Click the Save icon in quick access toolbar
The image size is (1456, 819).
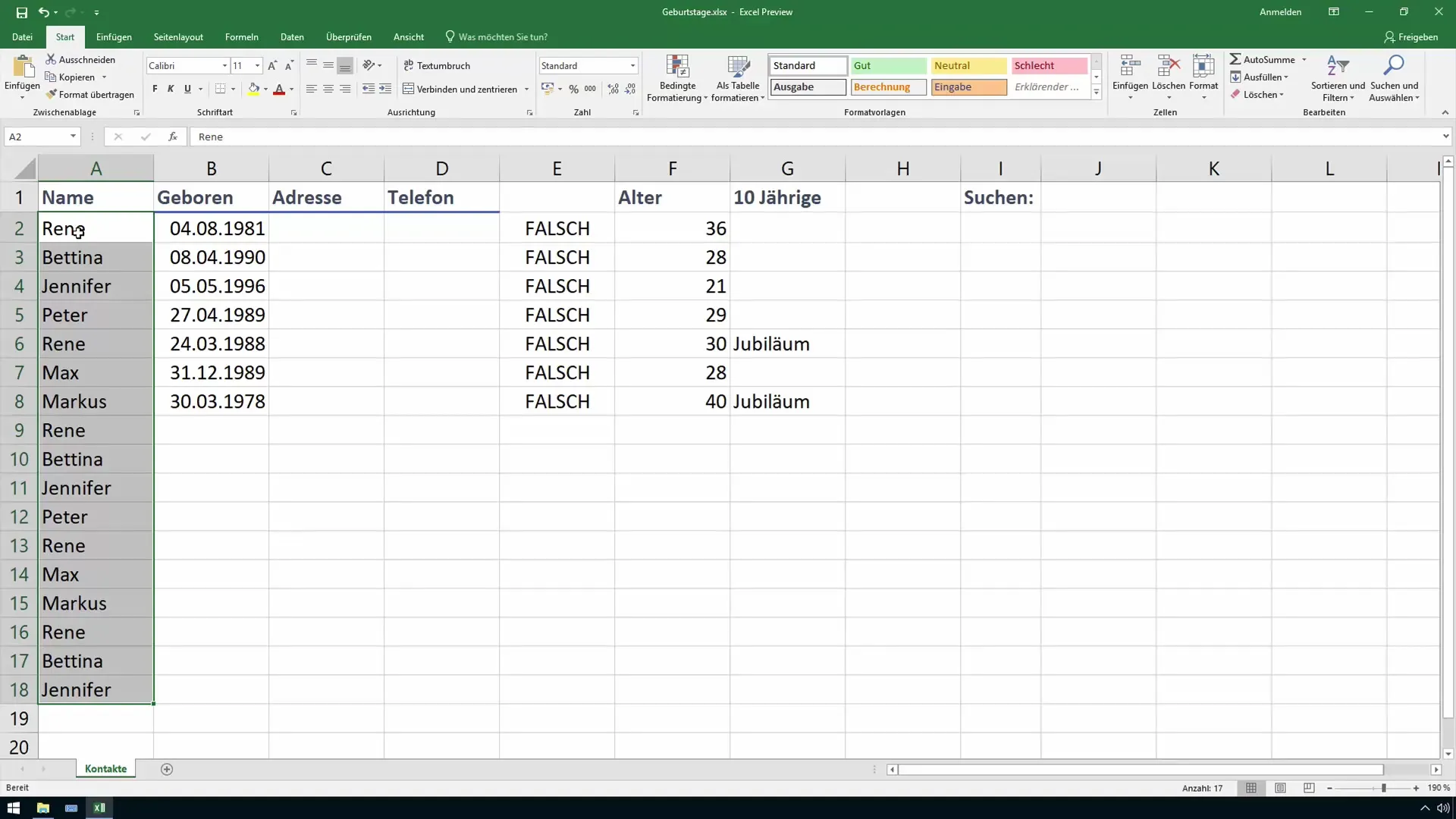pyautogui.click(x=21, y=12)
